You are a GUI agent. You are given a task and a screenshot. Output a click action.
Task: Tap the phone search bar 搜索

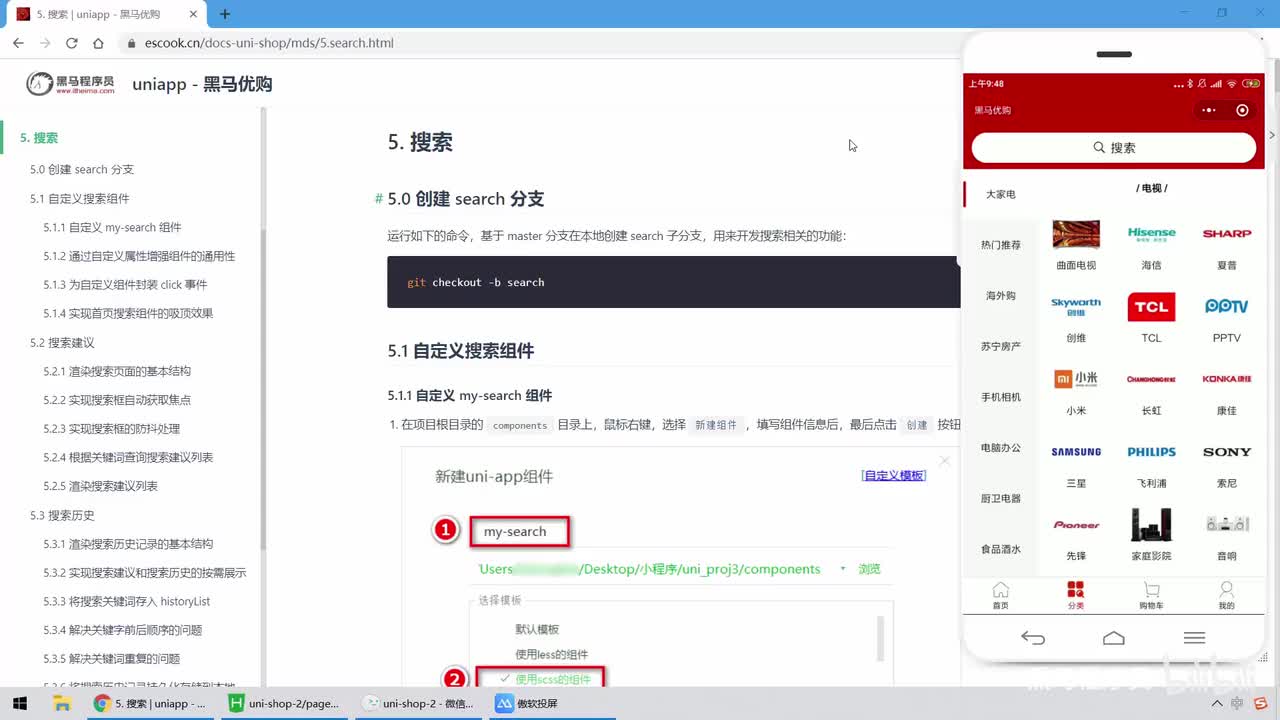coord(1113,147)
